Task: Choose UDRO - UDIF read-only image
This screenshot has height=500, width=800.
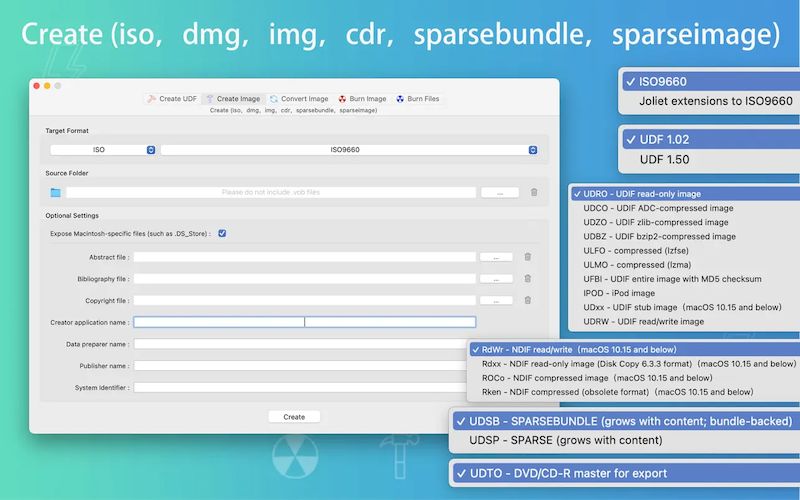Action: point(686,194)
